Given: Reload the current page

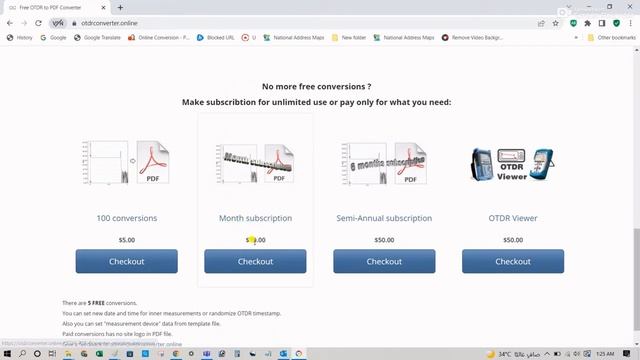Looking at the screenshot, I should [x=38, y=23].
